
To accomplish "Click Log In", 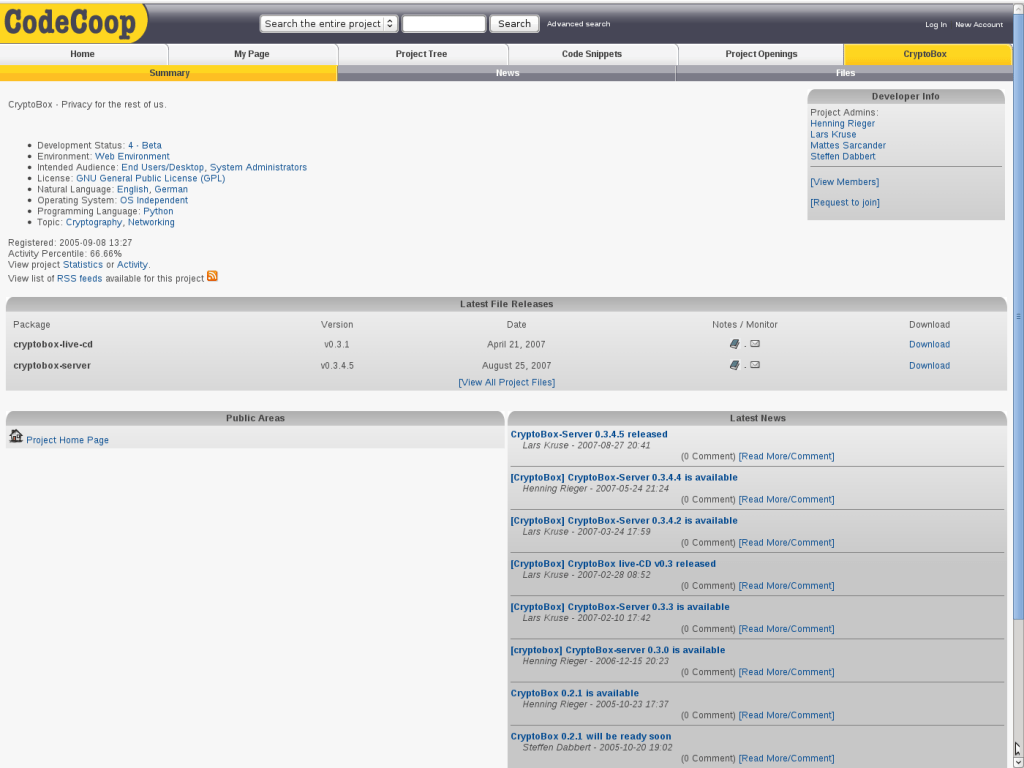I will [936, 25].
